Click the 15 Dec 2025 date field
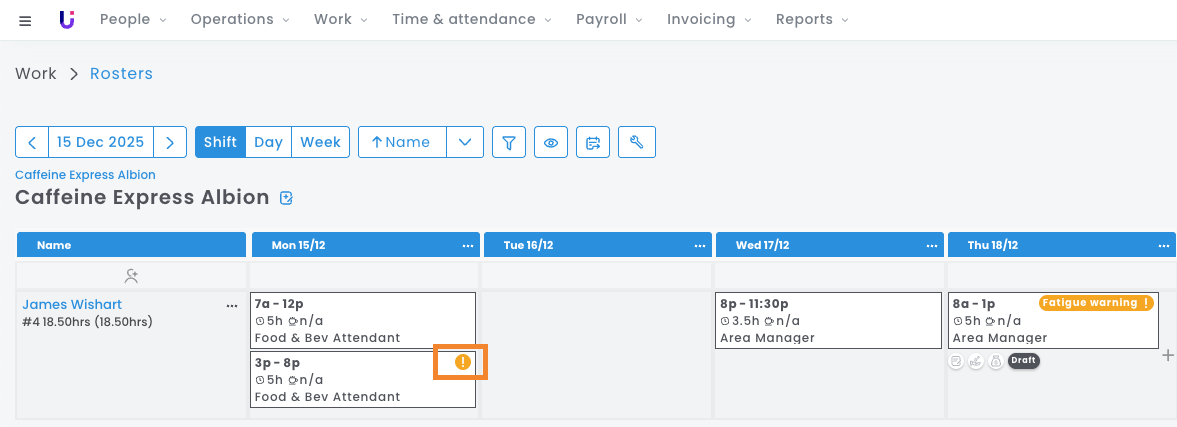The image size is (1177, 427). point(100,142)
